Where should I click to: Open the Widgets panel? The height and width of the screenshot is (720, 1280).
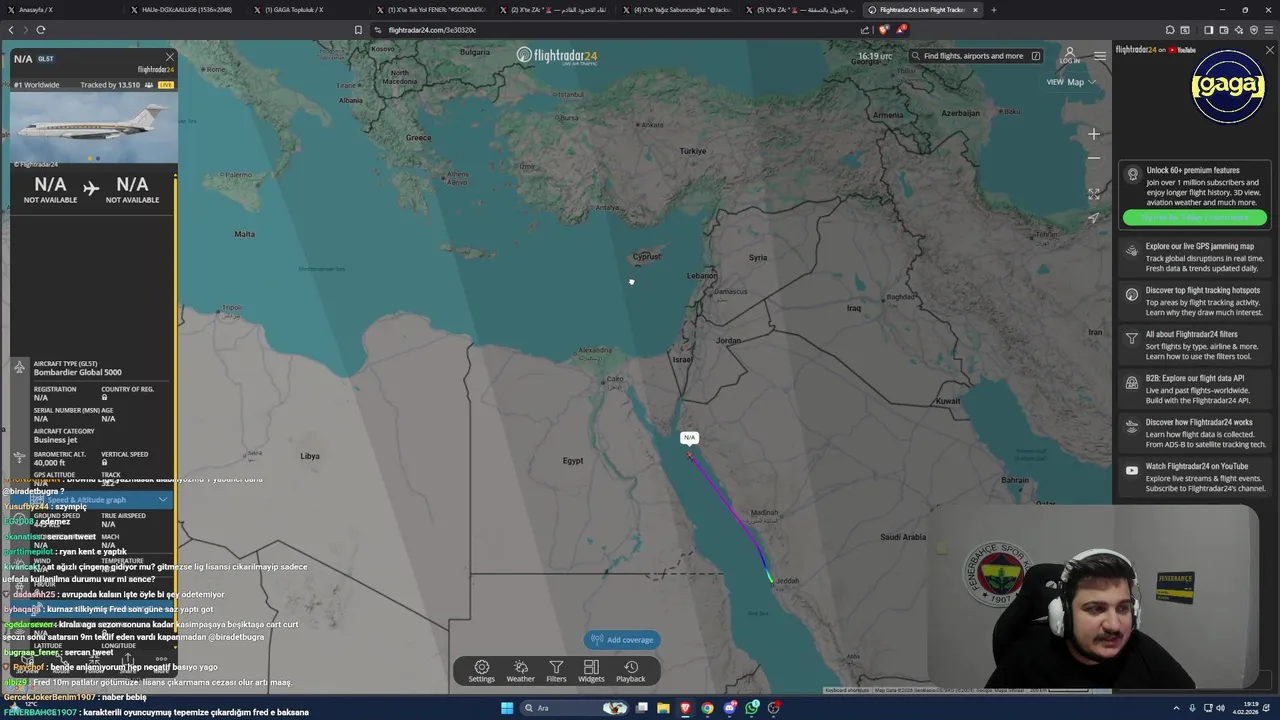click(591, 671)
